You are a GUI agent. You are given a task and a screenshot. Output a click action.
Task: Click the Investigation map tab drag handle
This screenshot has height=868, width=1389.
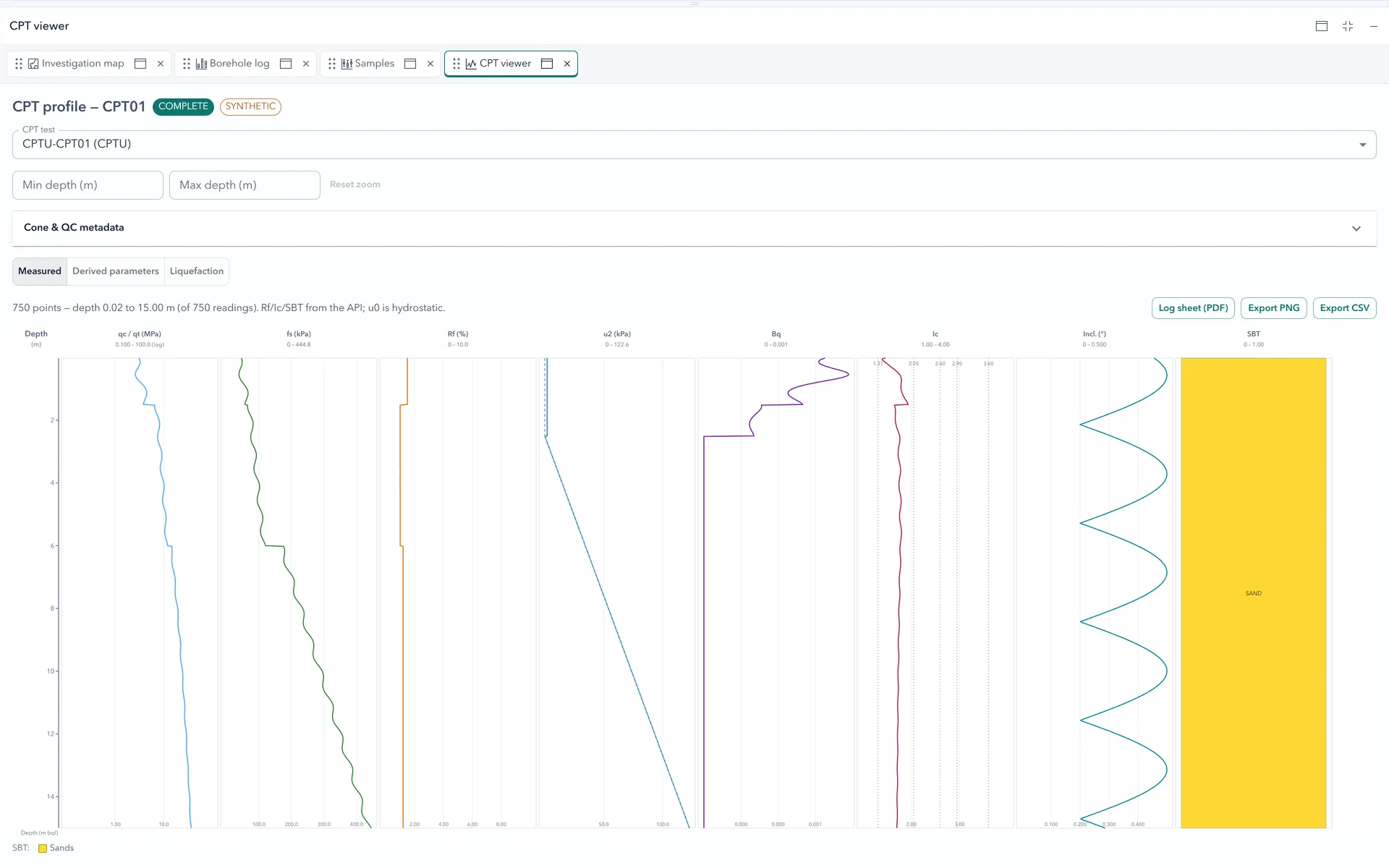pos(19,64)
